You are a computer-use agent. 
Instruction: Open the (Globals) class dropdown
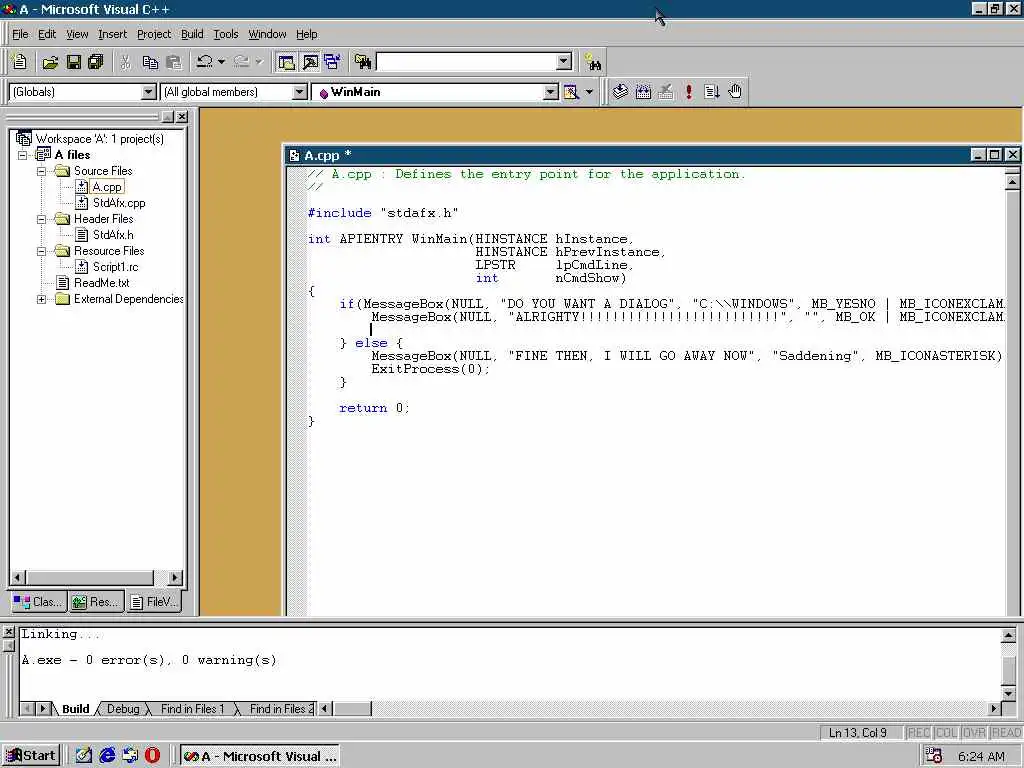pos(149,92)
